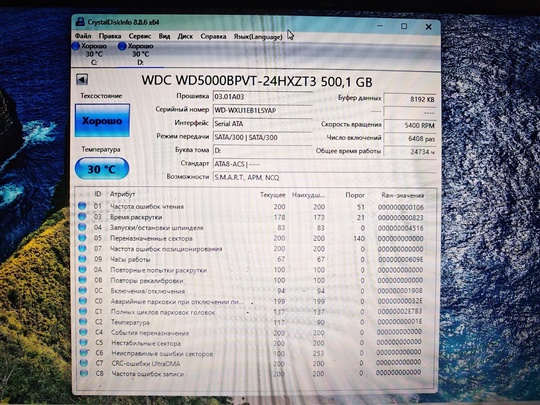This screenshot has width=540, height=405.
Task: Open the Справка menu
Action: click(x=213, y=36)
